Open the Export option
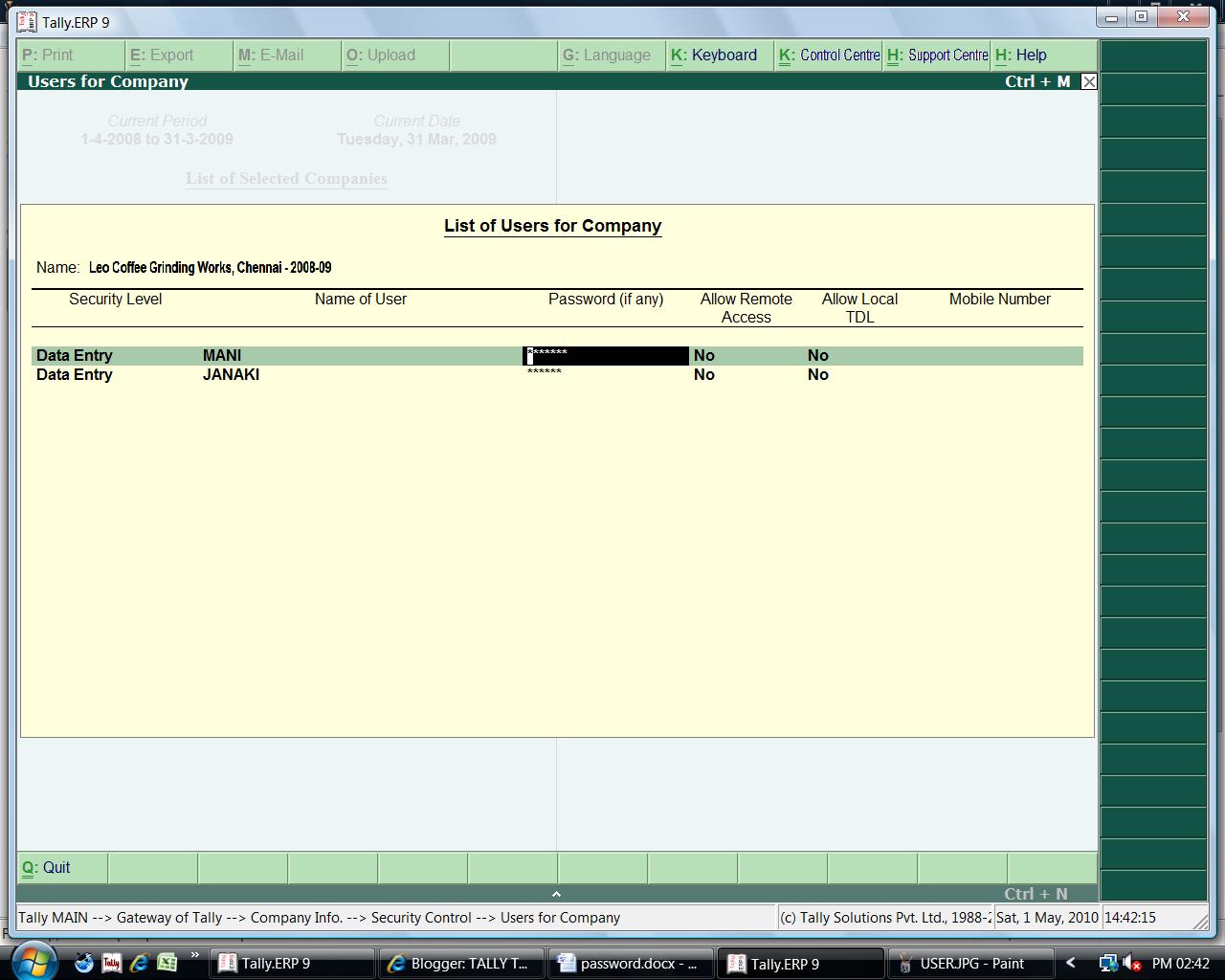This screenshot has height=980, width=1225. (180, 56)
